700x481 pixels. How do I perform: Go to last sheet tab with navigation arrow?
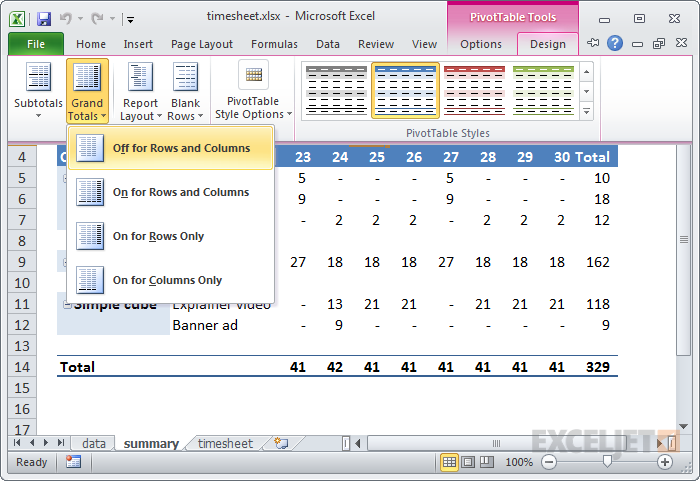tap(61, 443)
